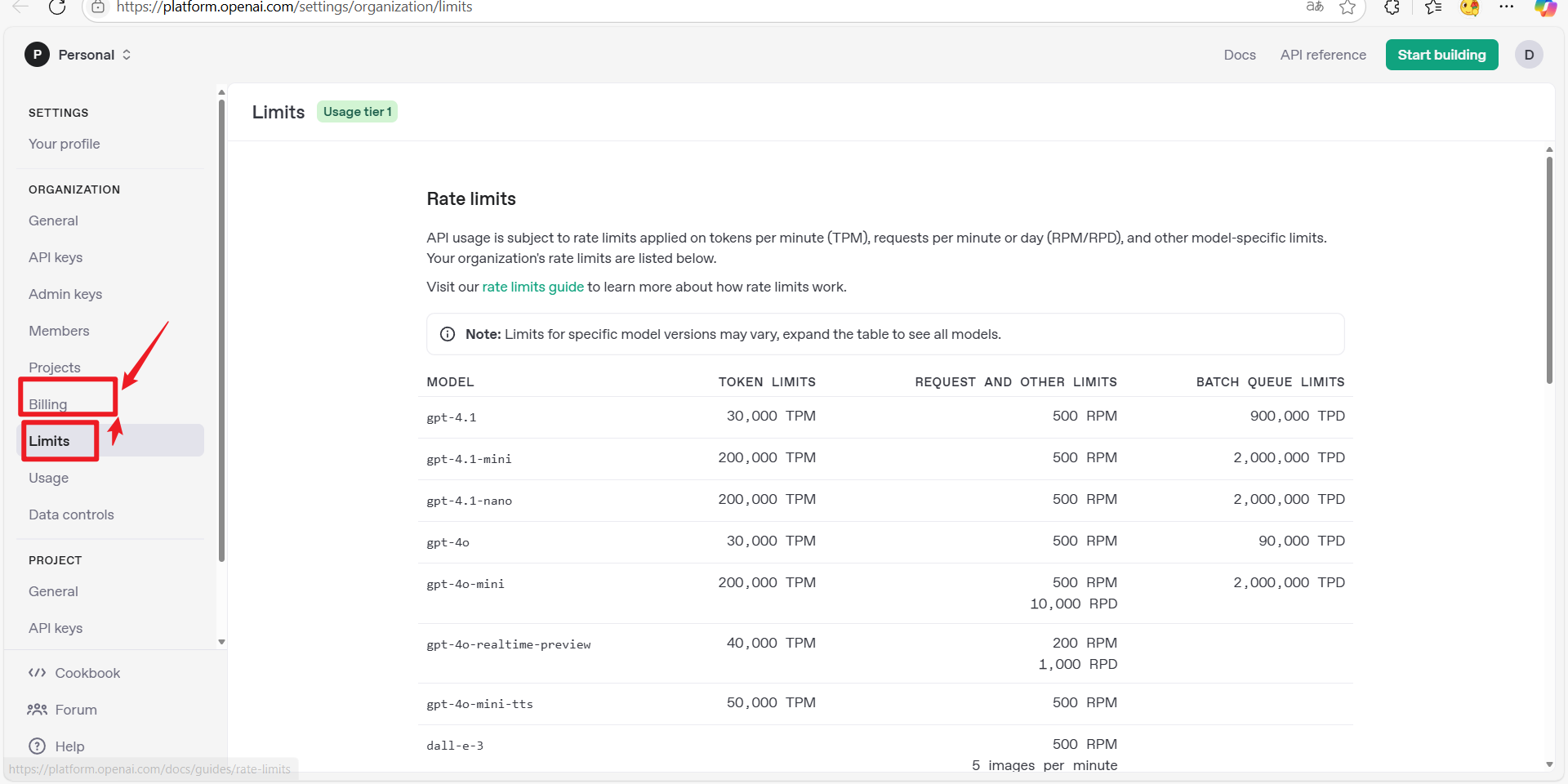Open browser extensions puzzle icon

click(x=1392, y=7)
